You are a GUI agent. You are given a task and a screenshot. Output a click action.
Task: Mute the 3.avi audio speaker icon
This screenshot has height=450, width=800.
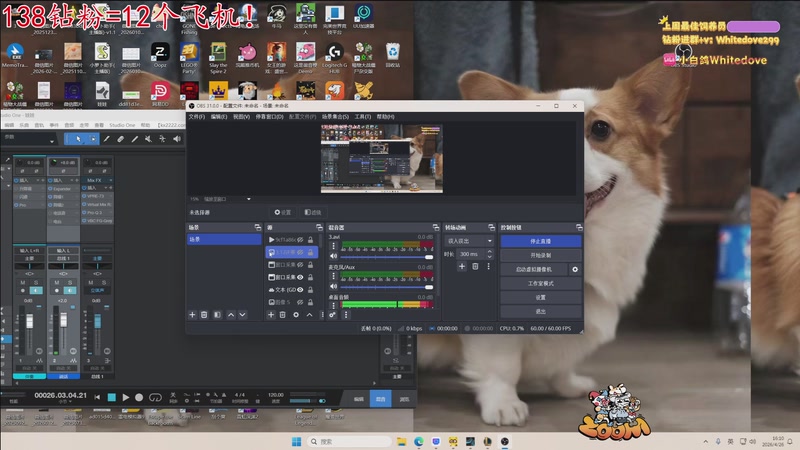coord(333,256)
